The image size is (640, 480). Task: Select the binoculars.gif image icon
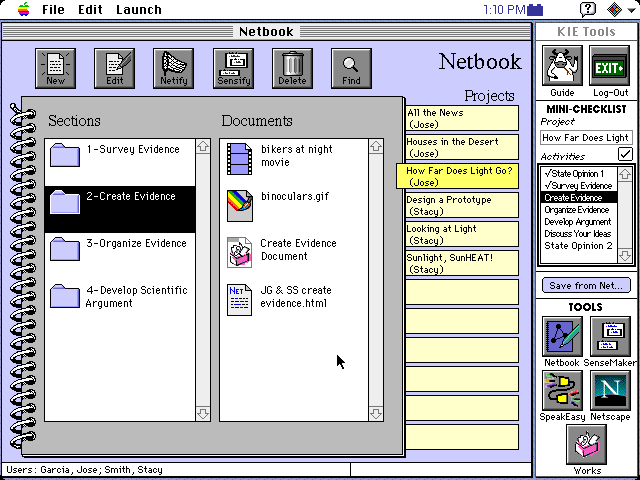pyautogui.click(x=240, y=206)
